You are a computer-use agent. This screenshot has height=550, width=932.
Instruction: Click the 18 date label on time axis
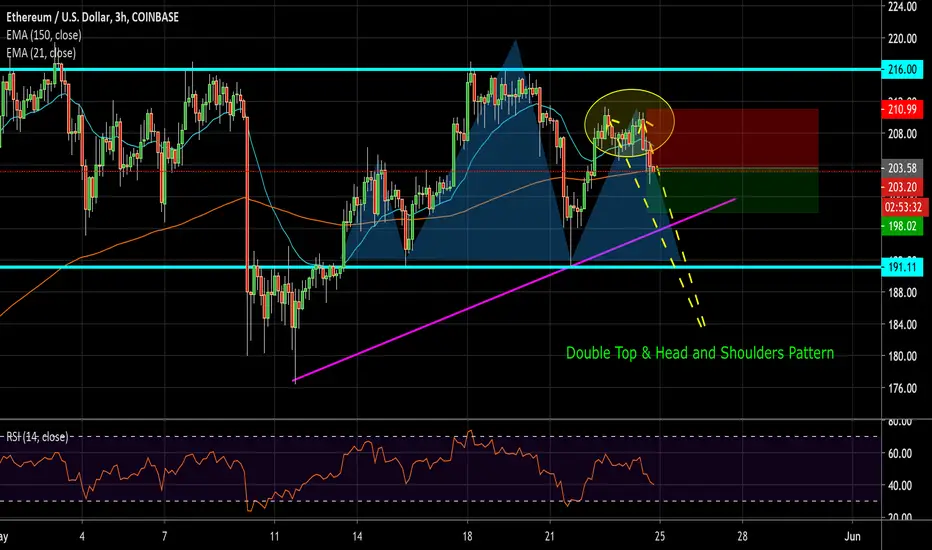[467, 536]
